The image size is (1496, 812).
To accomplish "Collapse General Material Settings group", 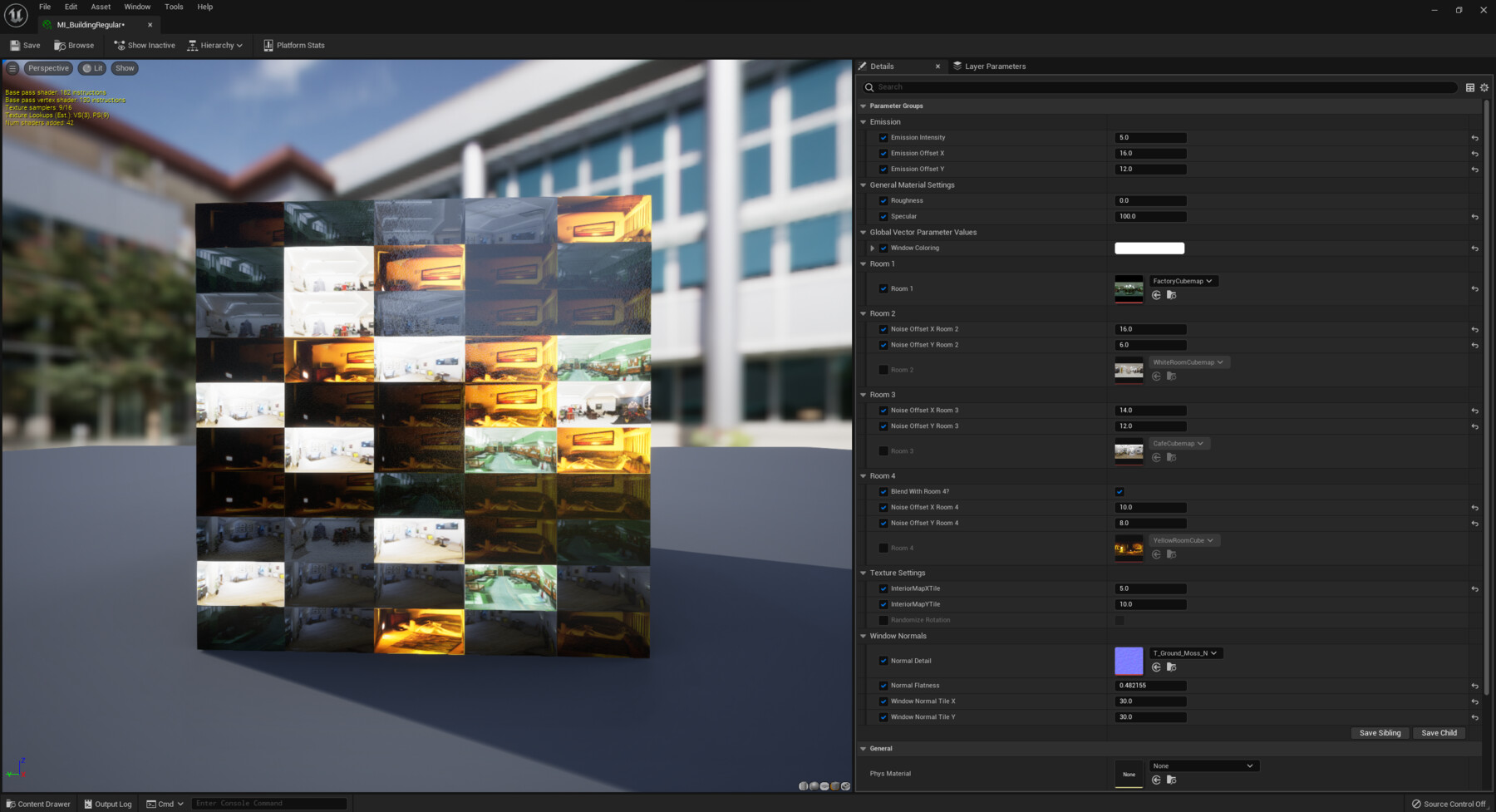I will [x=863, y=185].
